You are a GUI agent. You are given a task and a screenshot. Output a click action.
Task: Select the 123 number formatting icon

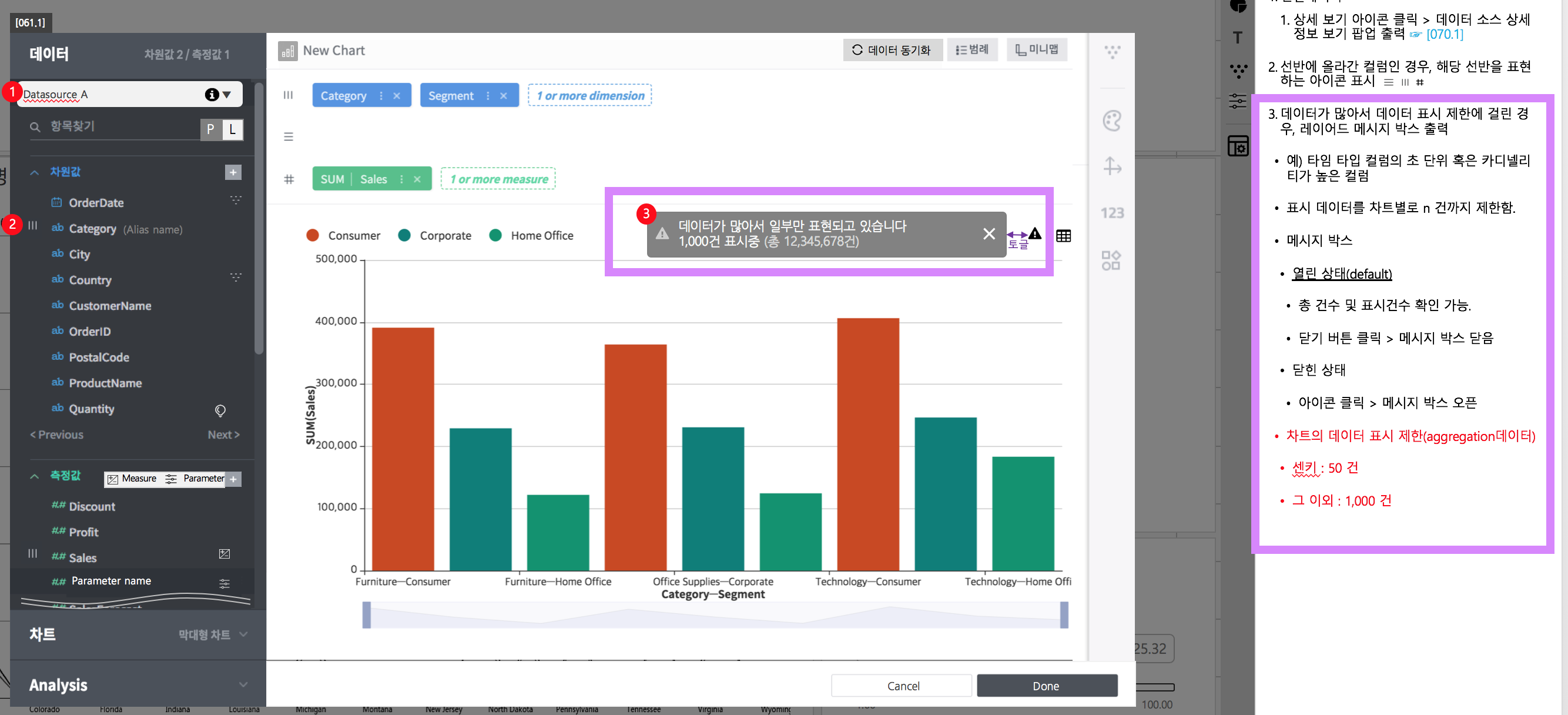[1112, 214]
